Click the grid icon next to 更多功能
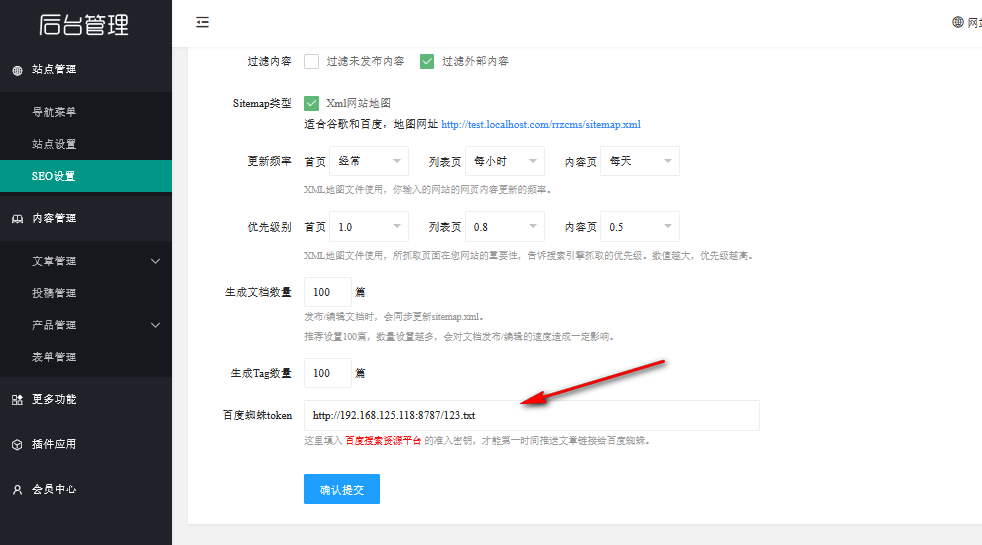This screenshot has height=545, width=982. [x=18, y=400]
